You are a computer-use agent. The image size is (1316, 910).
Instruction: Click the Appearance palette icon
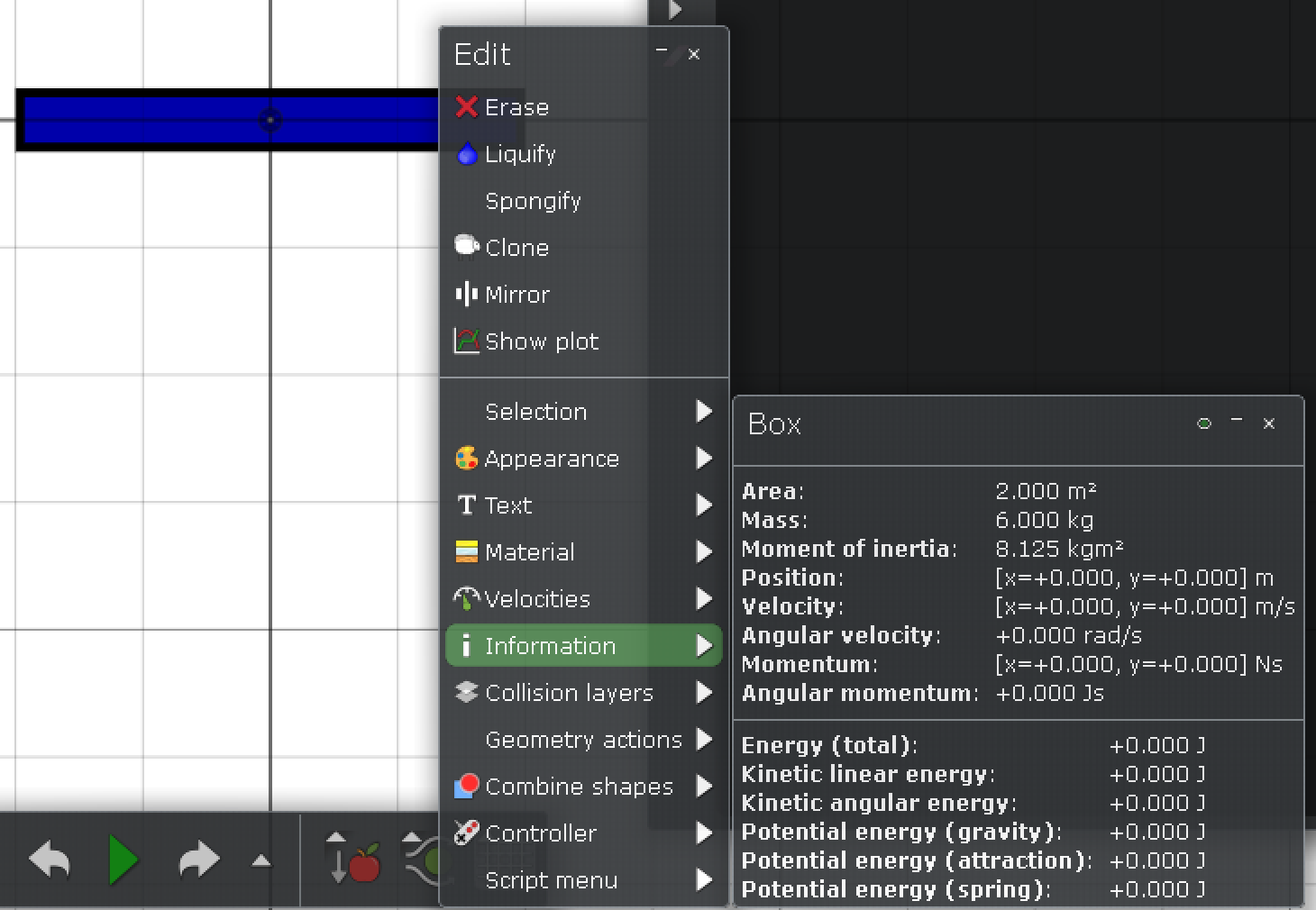466,459
